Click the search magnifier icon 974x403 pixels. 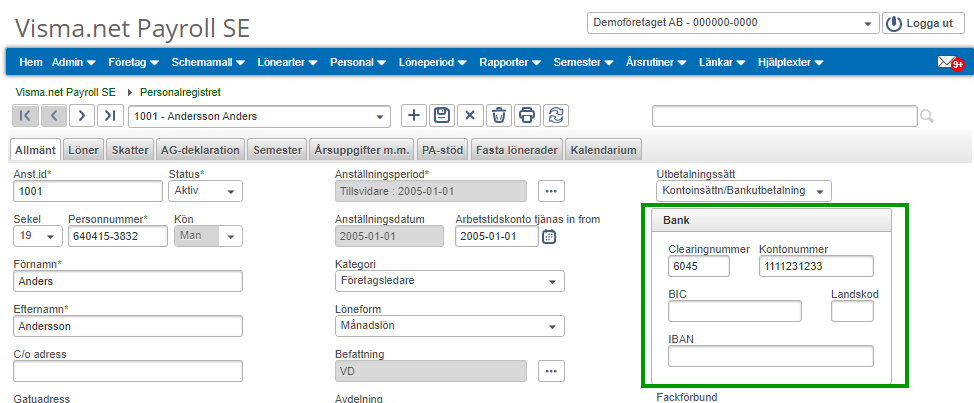[x=927, y=116]
